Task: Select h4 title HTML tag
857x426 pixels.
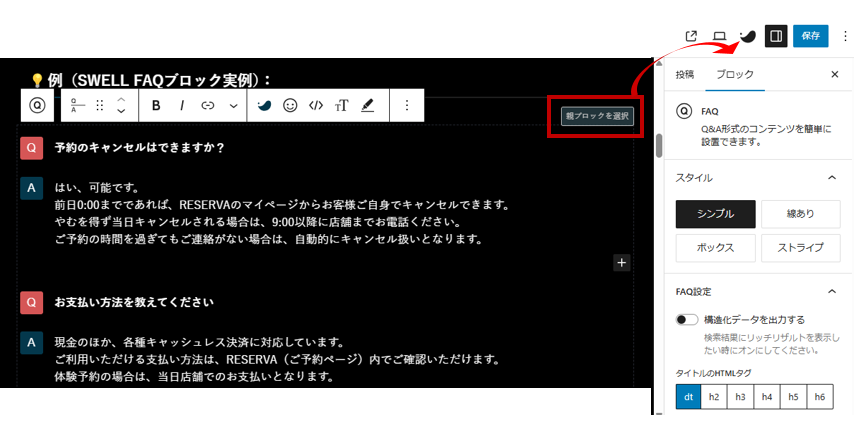Action: 767,397
